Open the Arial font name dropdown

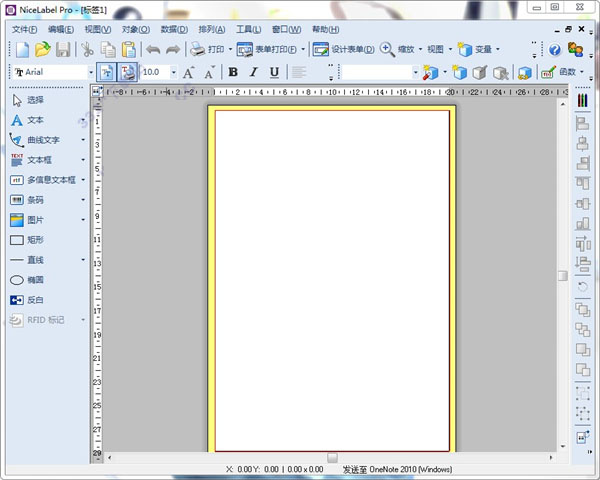88,72
